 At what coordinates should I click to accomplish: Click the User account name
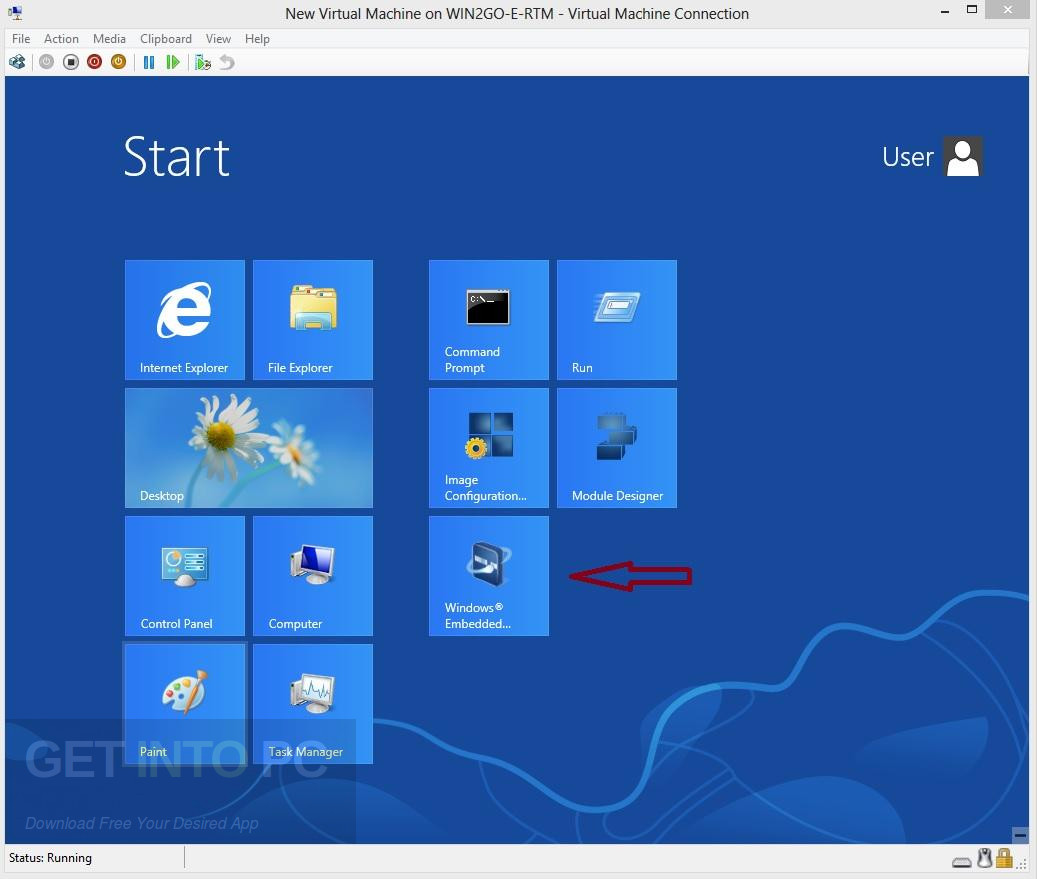pos(908,157)
